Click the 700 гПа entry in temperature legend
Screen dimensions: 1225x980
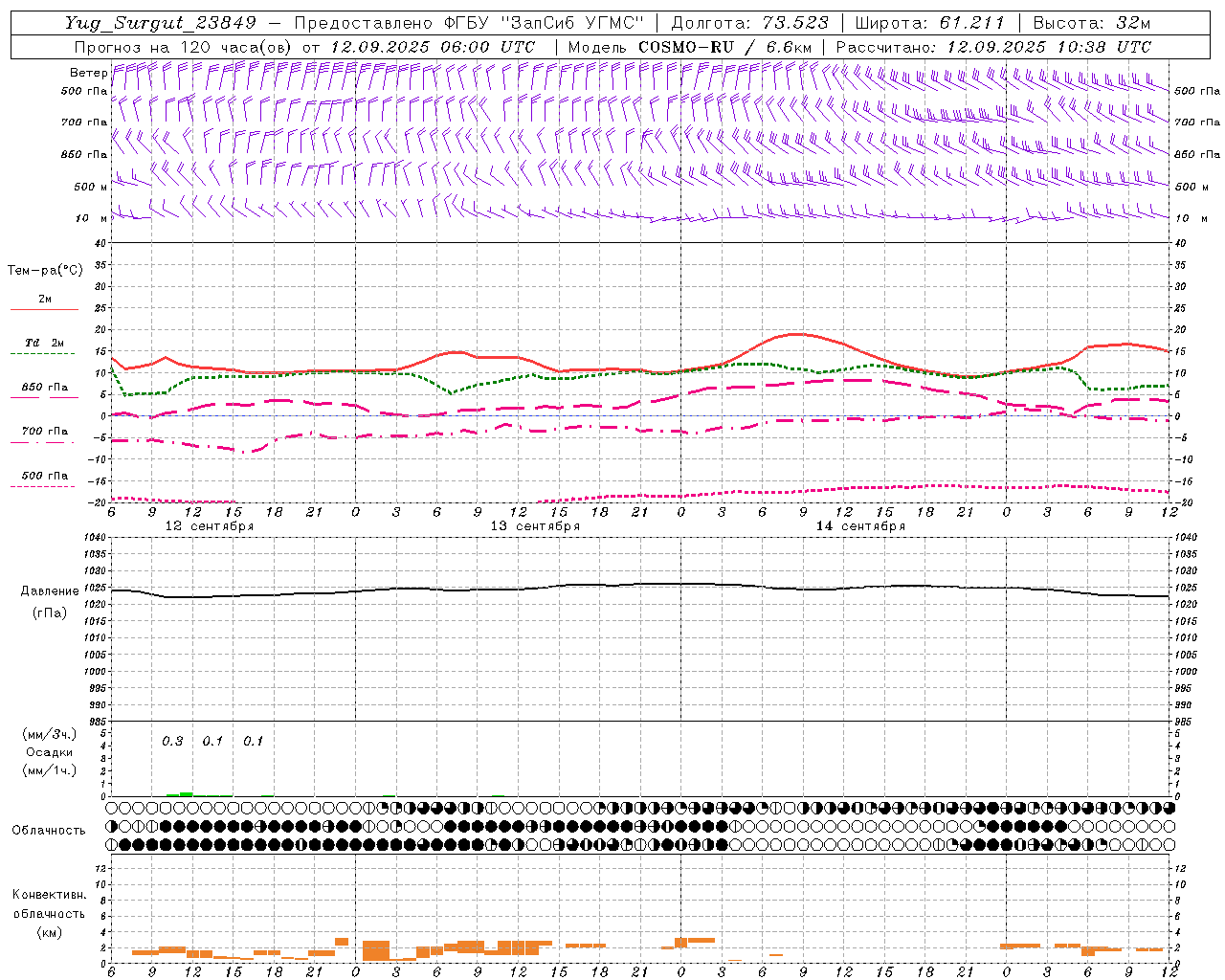pyautogui.click(x=44, y=431)
